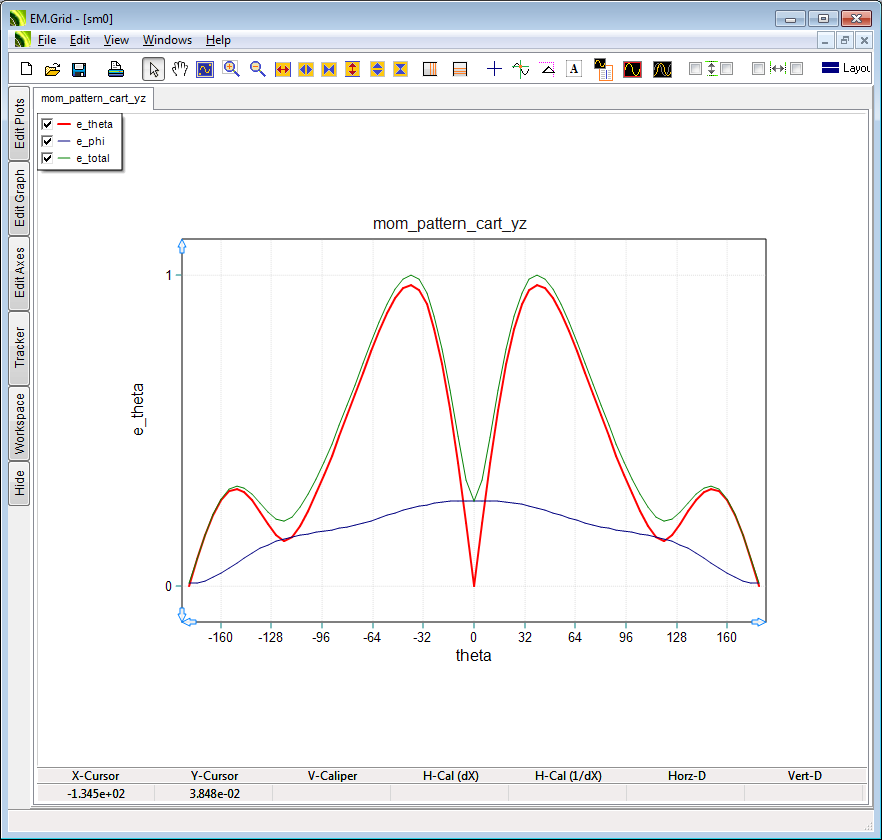
Task: Expand the Edit Axes side panel
Action: pyautogui.click(x=19, y=273)
